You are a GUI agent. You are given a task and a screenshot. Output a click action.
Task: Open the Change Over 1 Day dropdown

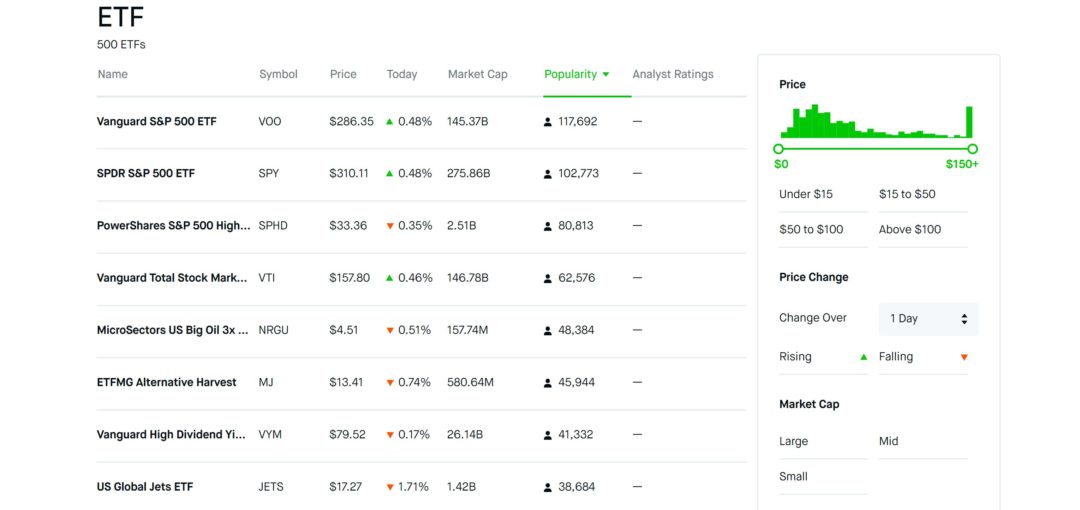tap(928, 319)
